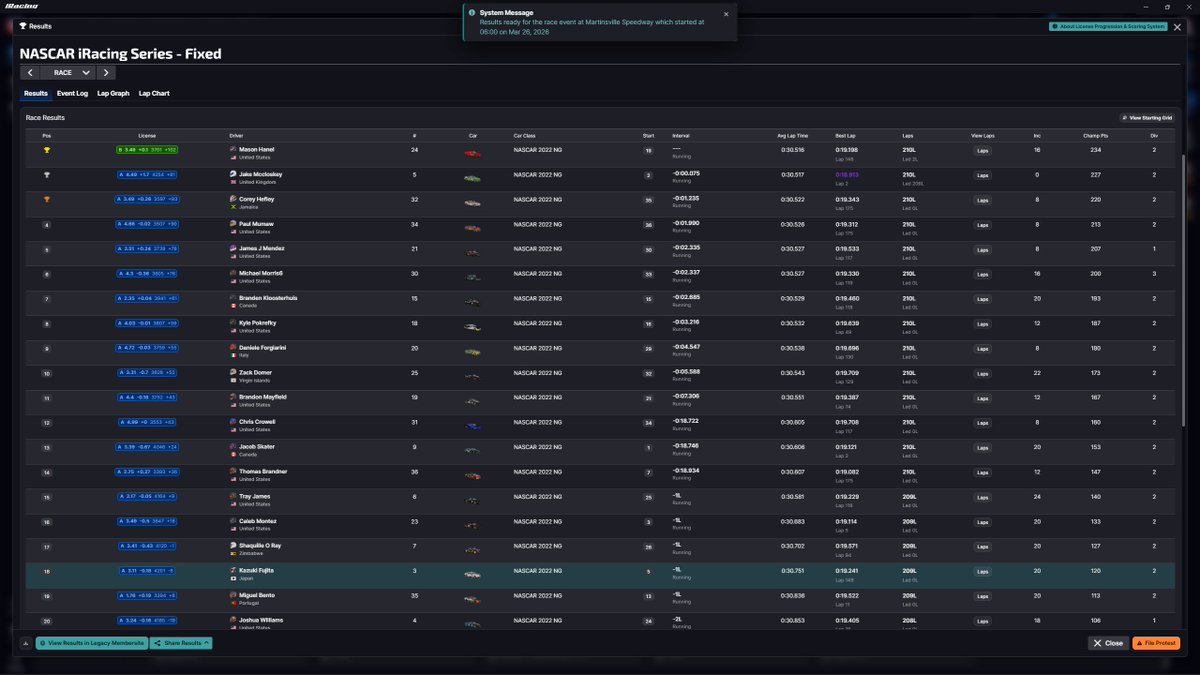
Task: Click the bronze trophy icon for Corey Hefley
Action: click(x=46, y=200)
